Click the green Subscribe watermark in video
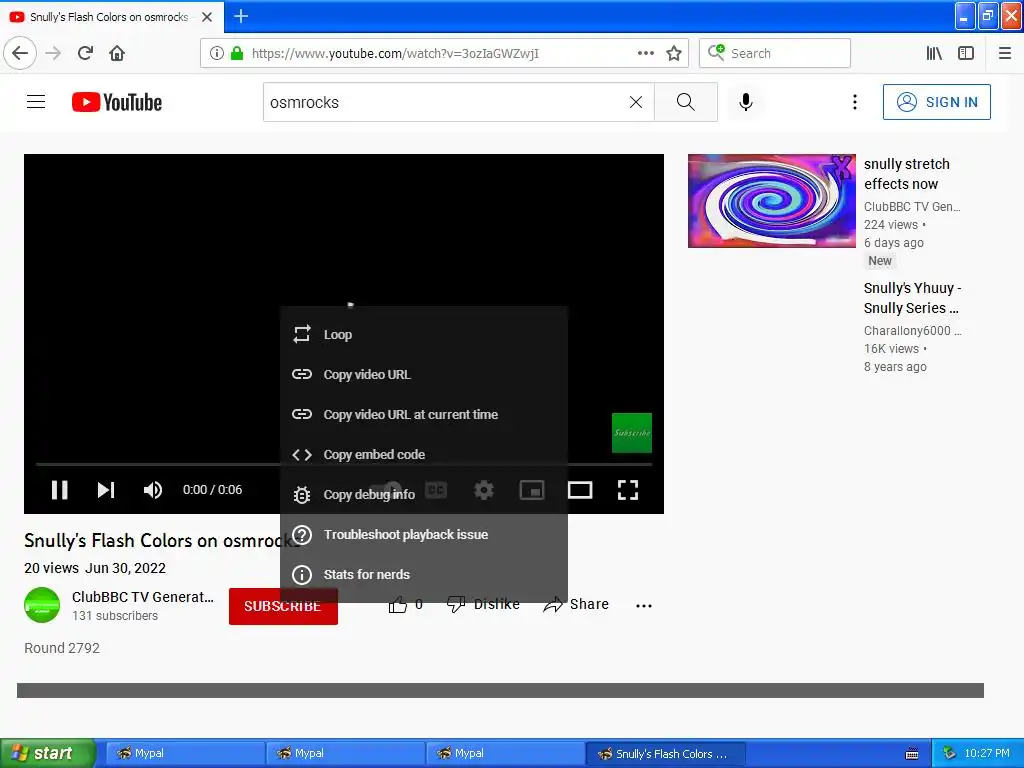The width and height of the screenshot is (1024, 768). 632,433
